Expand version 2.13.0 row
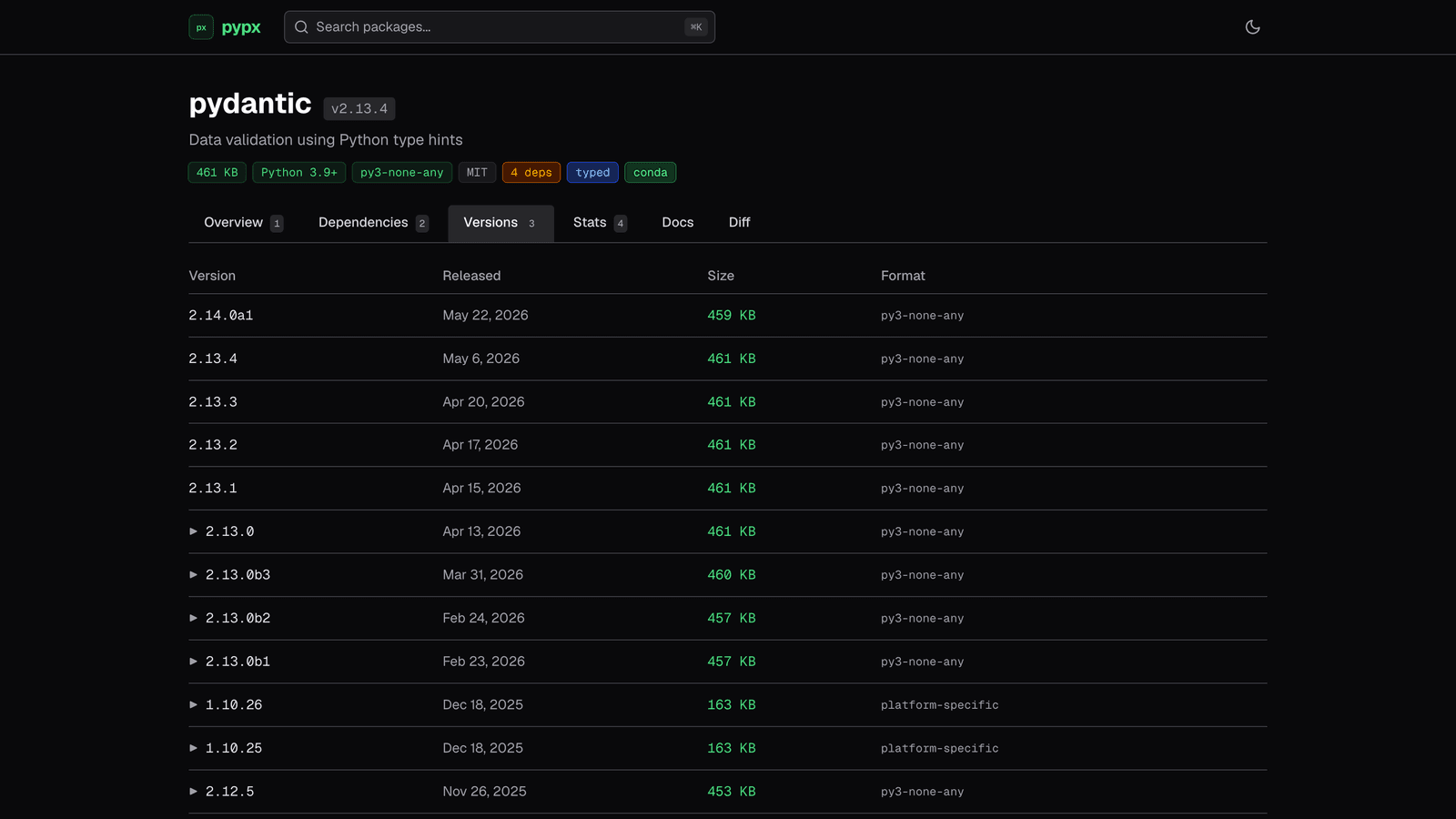This screenshot has width=1456, height=819. click(193, 531)
